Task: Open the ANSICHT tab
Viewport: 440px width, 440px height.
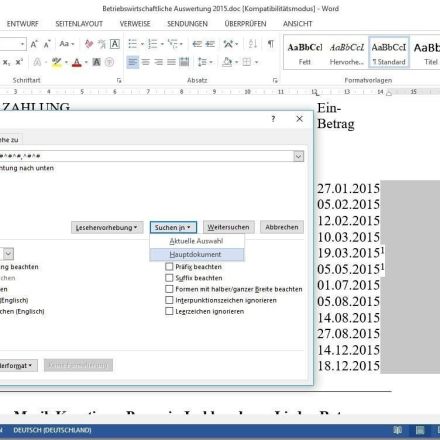Action: (297, 24)
